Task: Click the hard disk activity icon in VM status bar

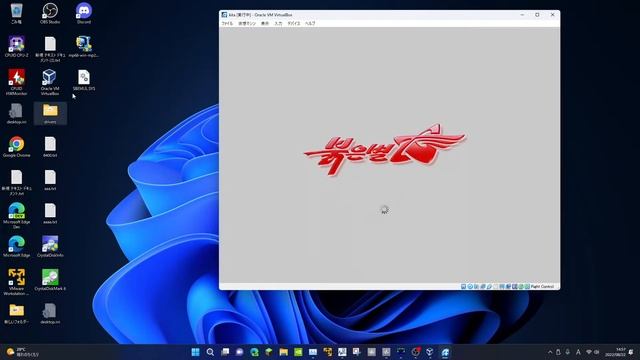Action: (464, 287)
